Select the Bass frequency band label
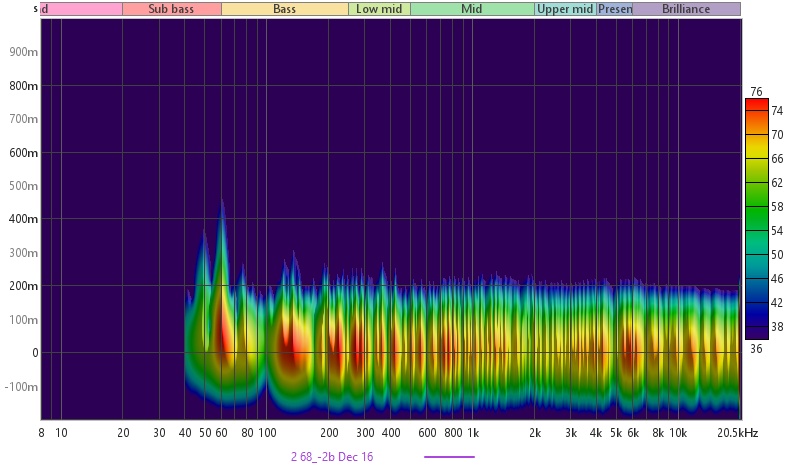The height and width of the screenshot is (472, 800). coord(284,9)
